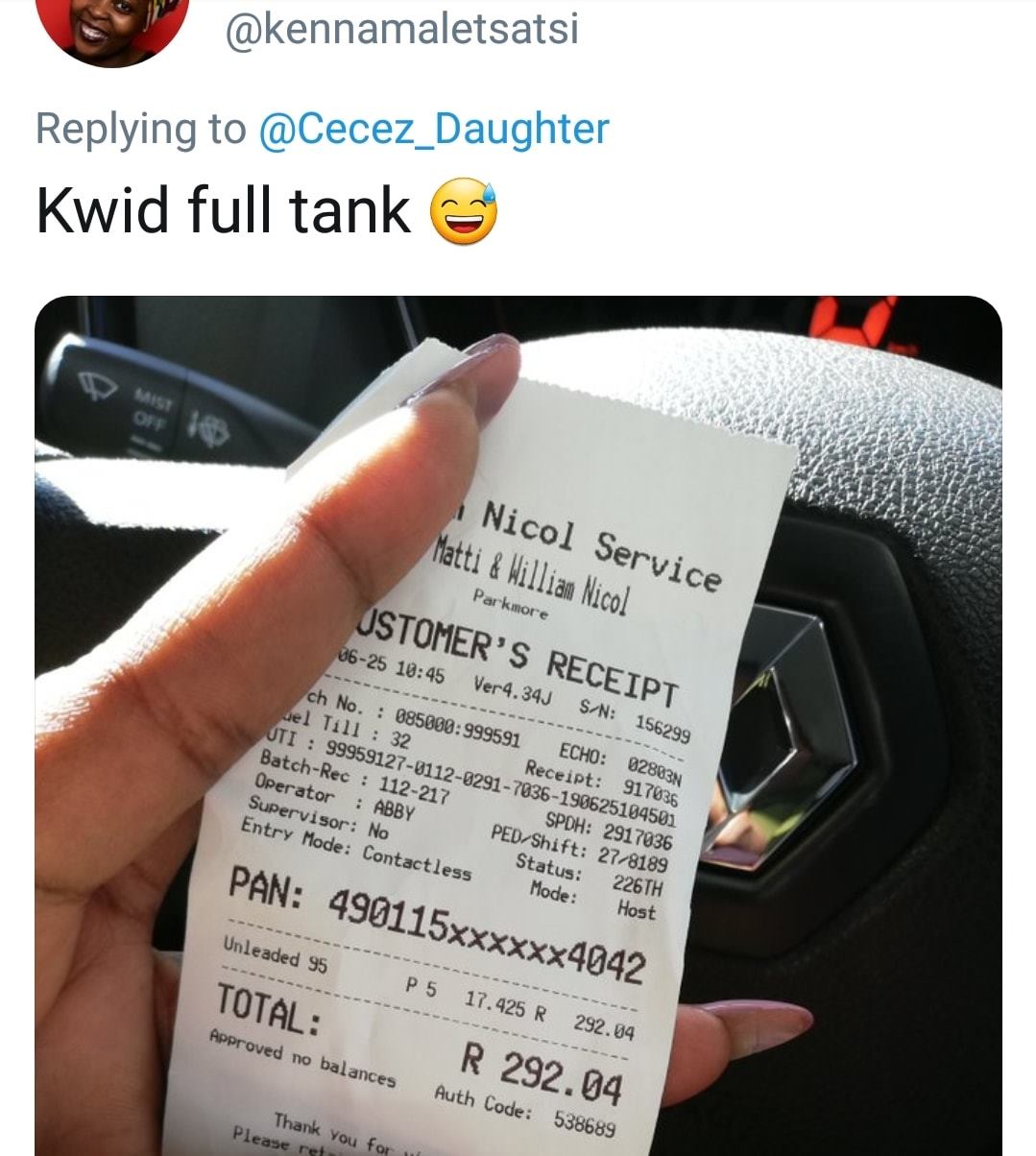Tap the 'Nicol Service' receipt header
This screenshot has width=1036, height=1156.
[598, 543]
